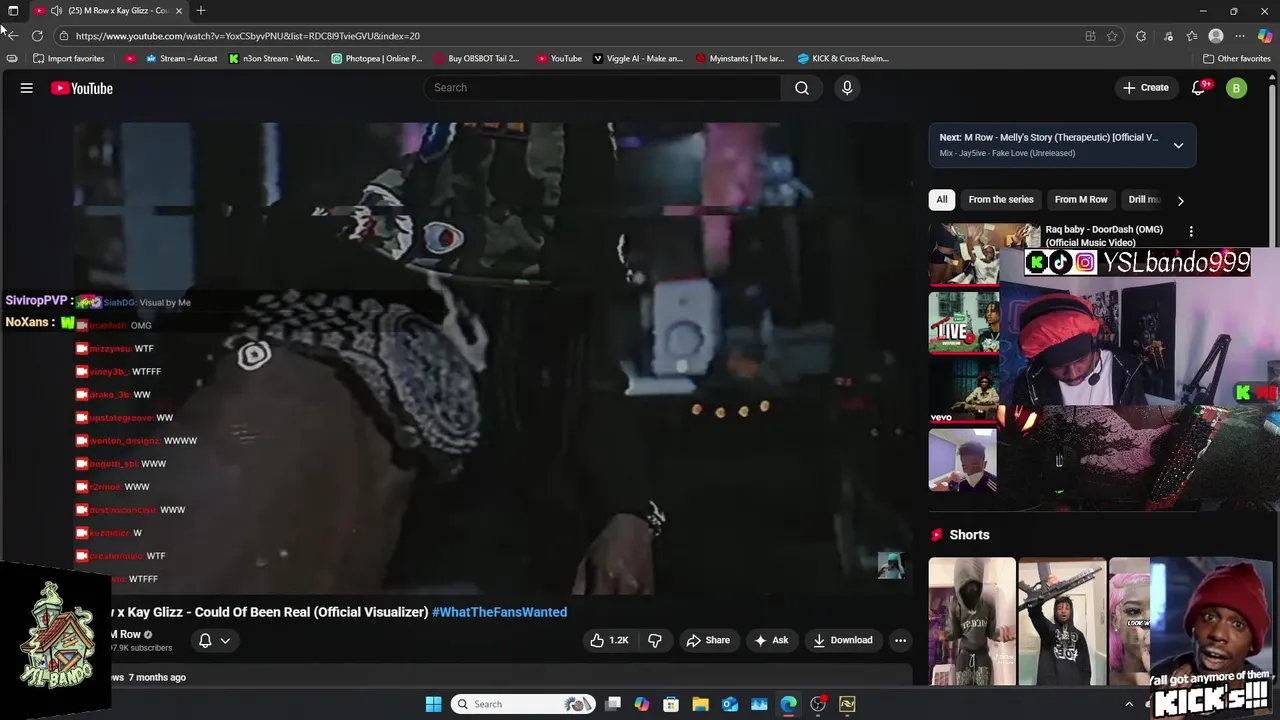The image size is (1280, 720).
Task: Open the Copilot sidebar icon
Action: [x=1265, y=36]
